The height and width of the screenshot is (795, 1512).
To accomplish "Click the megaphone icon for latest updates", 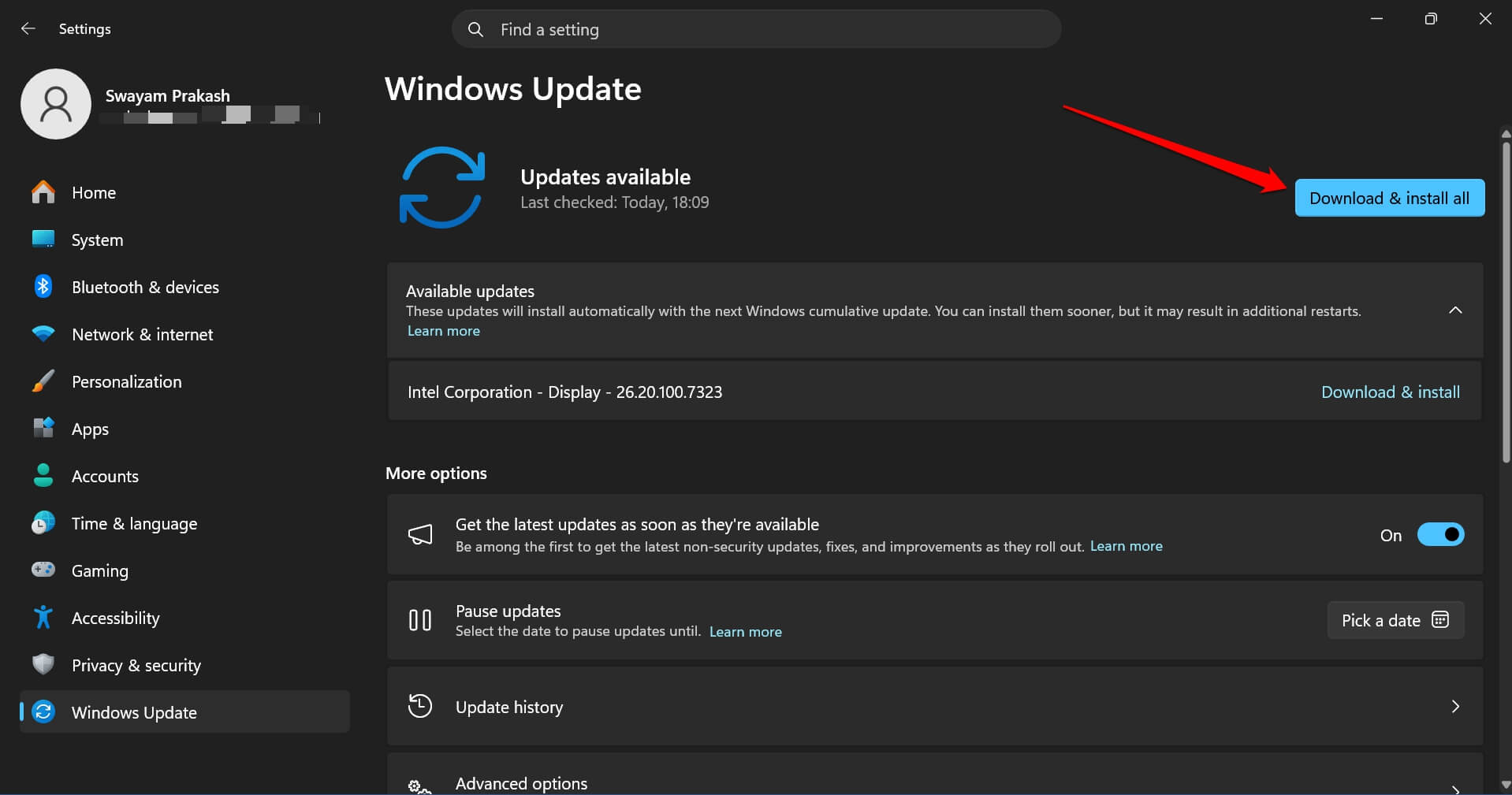I will click(x=420, y=535).
